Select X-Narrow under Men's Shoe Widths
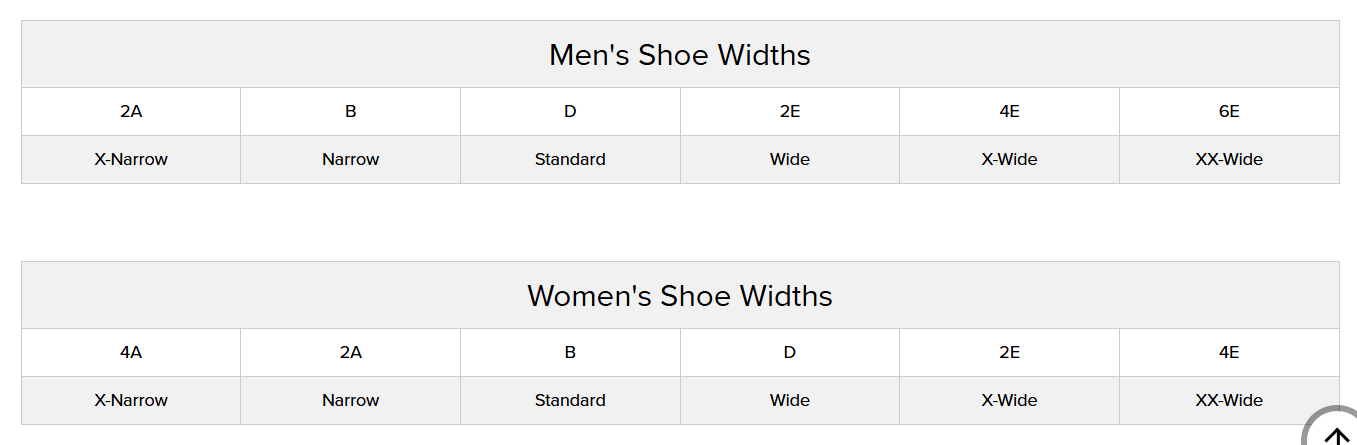This screenshot has width=1357, height=445. 131,160
